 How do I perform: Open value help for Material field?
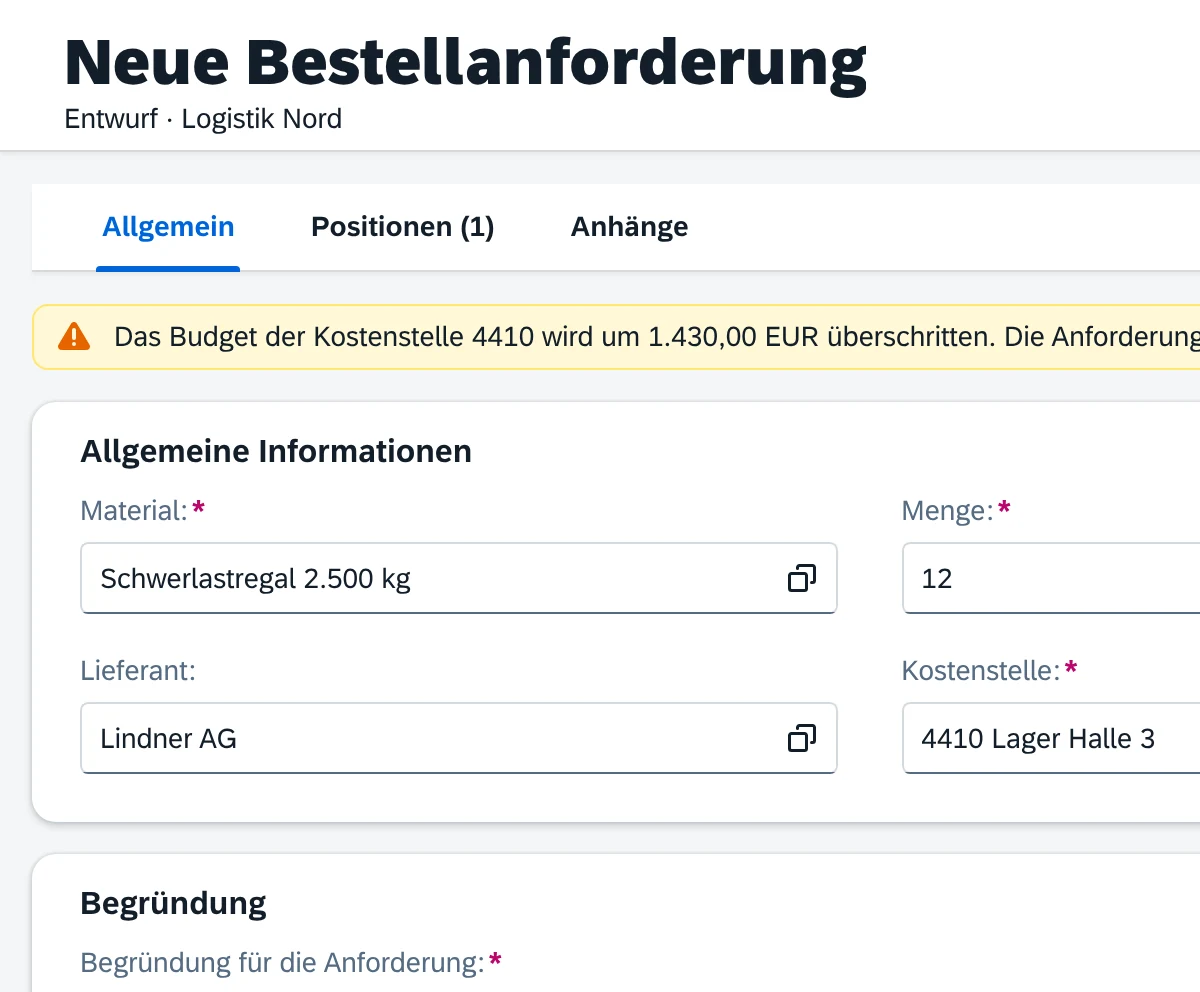point(802,578)
